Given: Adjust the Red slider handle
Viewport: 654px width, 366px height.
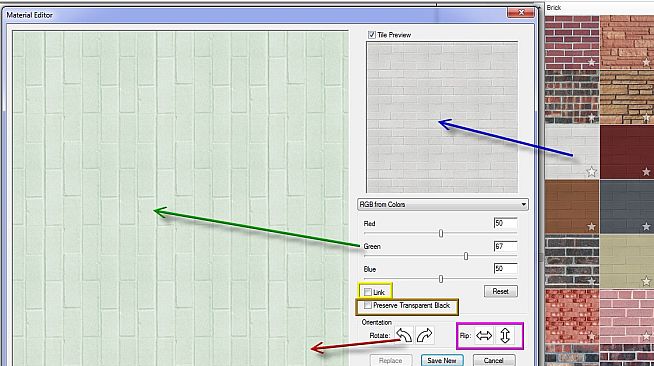Looking at the screenshot, I should [x=441, y=233].
